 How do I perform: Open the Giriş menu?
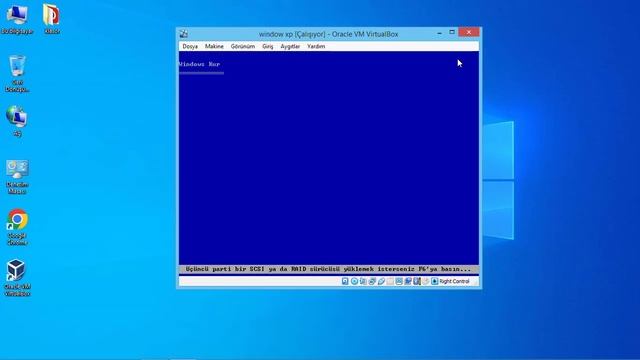[268, 47]
